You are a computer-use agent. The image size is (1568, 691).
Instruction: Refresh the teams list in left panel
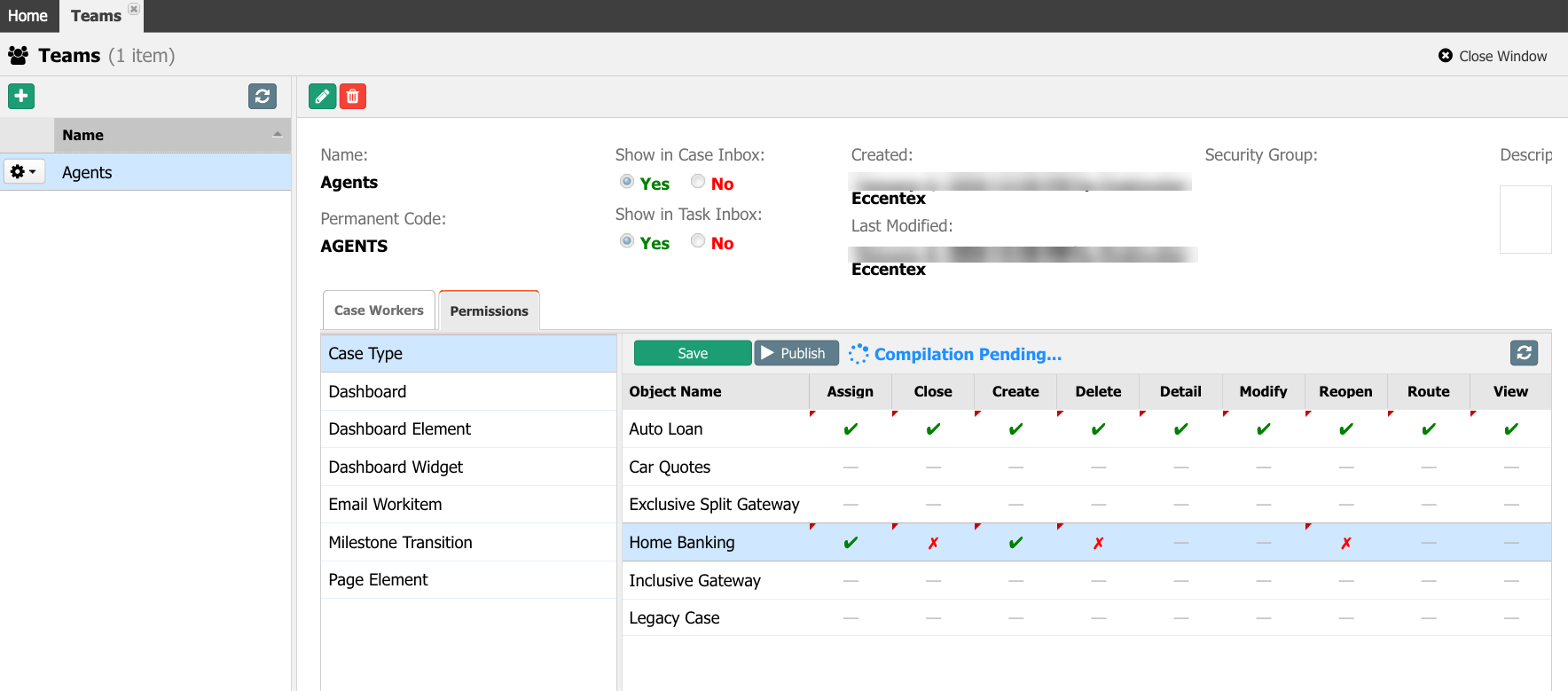coord(263,96)
